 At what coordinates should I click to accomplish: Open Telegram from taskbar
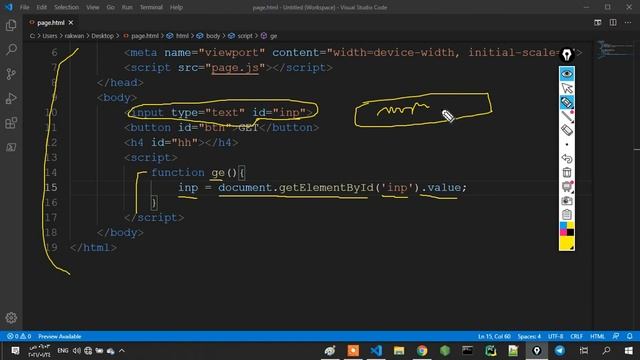click(x=560, y=351)
